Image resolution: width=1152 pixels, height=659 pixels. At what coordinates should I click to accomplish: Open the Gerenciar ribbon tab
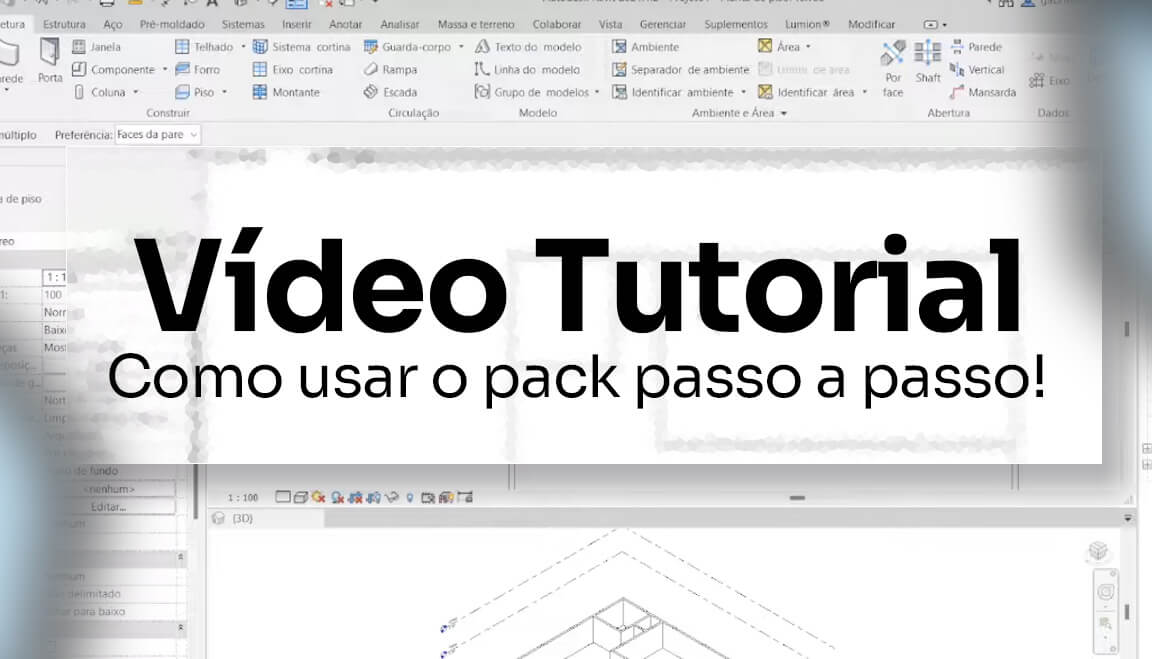pos(662,24)
